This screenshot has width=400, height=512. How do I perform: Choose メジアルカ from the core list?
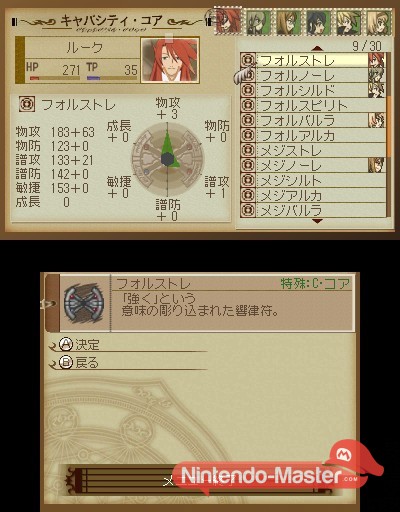(313, 195)
